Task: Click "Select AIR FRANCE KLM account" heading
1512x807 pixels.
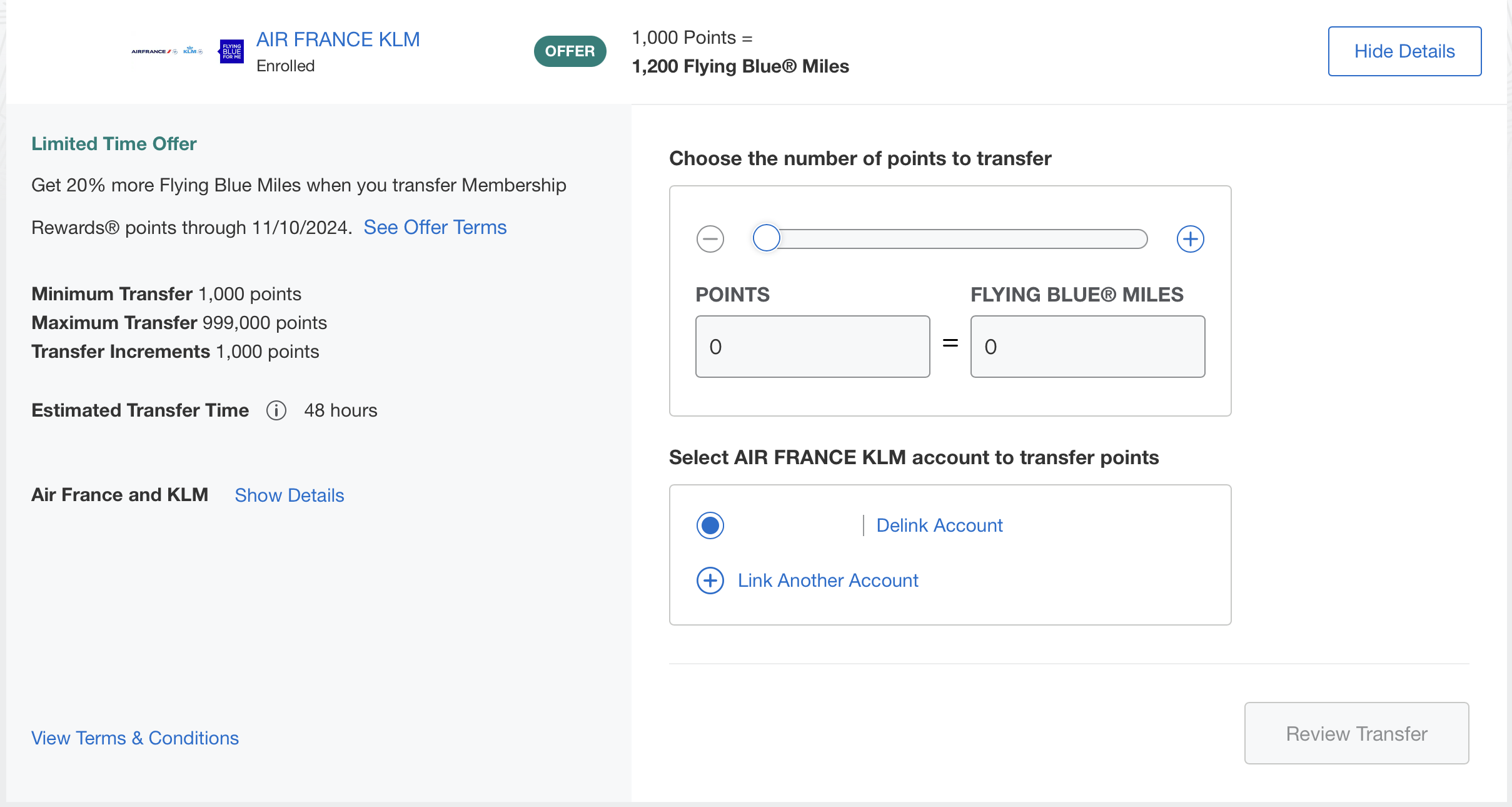Action: pos(914,458)
